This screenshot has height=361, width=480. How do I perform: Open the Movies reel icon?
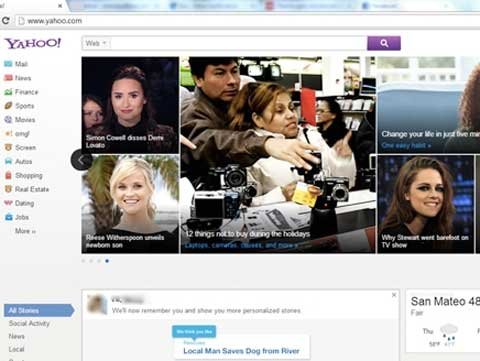tap(8, 120)
